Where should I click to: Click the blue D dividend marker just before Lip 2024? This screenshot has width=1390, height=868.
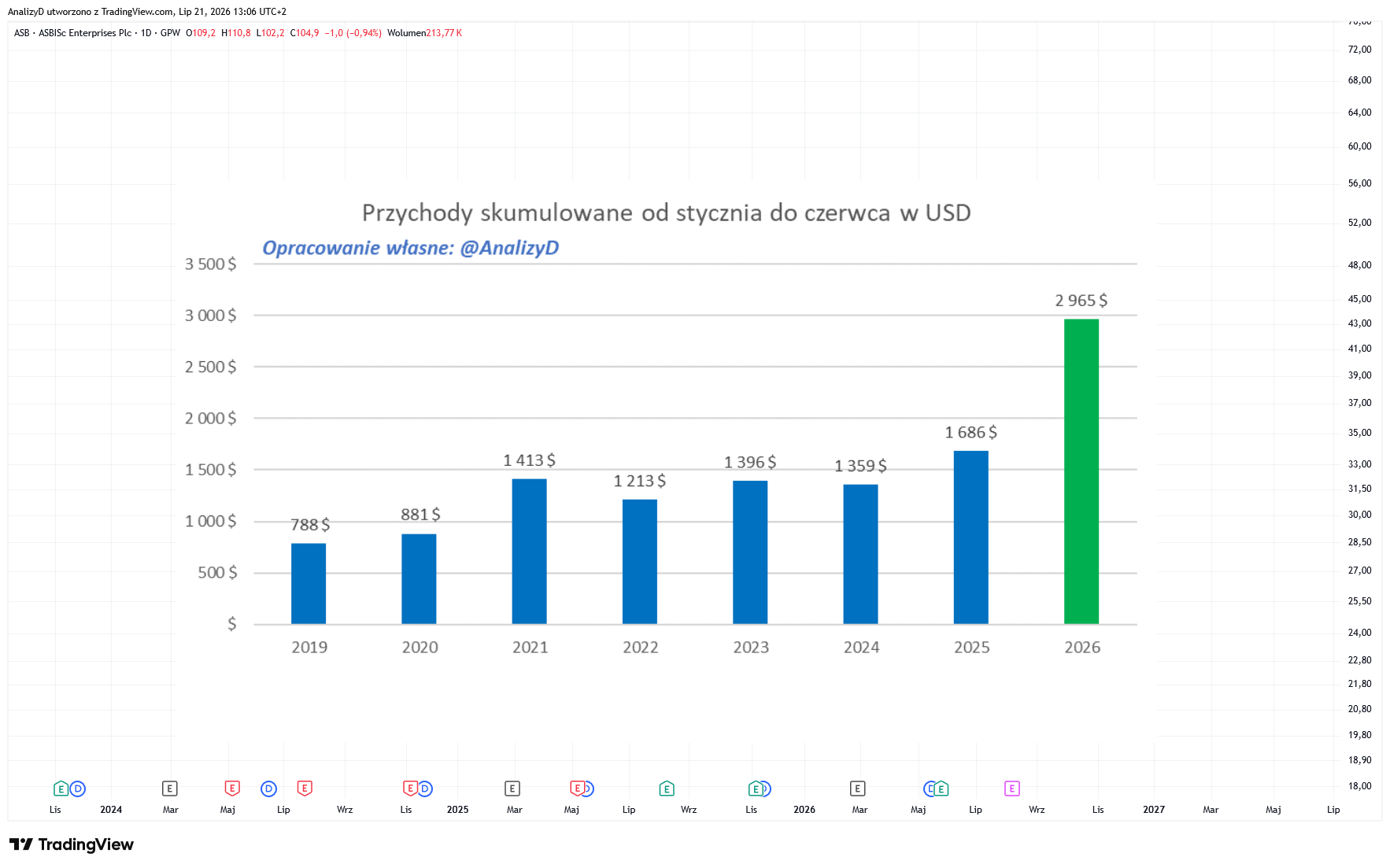point(269,789)
